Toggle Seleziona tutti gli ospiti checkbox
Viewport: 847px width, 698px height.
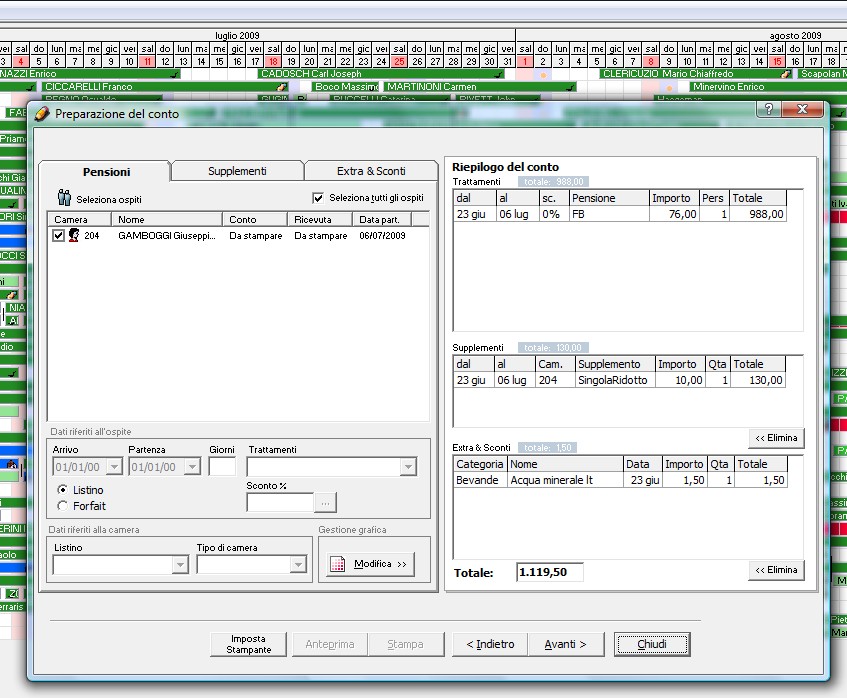click(x=318, y=198)
